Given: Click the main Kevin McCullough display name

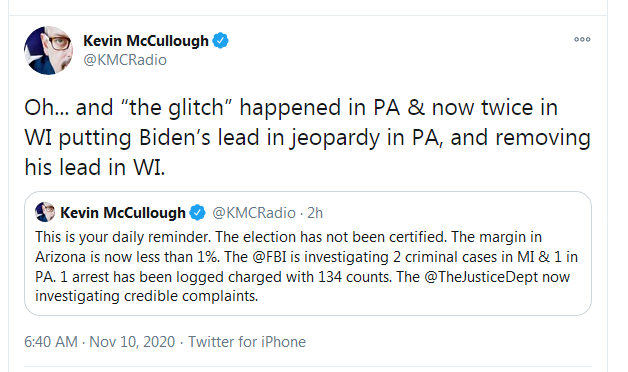Looking at the screenshot, I should click(x=146, y=41).
